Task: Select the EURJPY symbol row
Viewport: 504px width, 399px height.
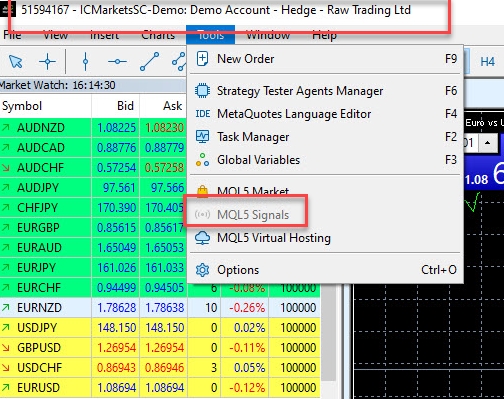Action: pos(93,268)
